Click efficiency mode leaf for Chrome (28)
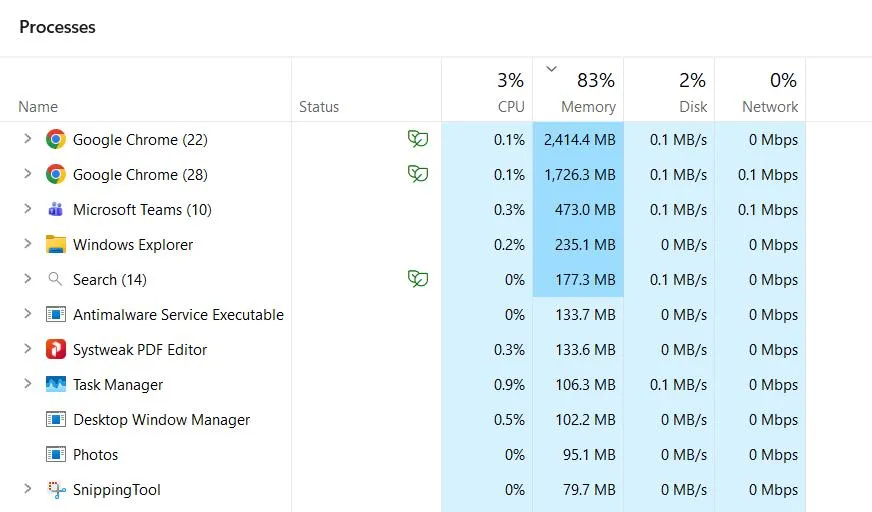Image resolution: width=872 pixels, height=512 pixels. pyautogui.click(x=418, y=173)
